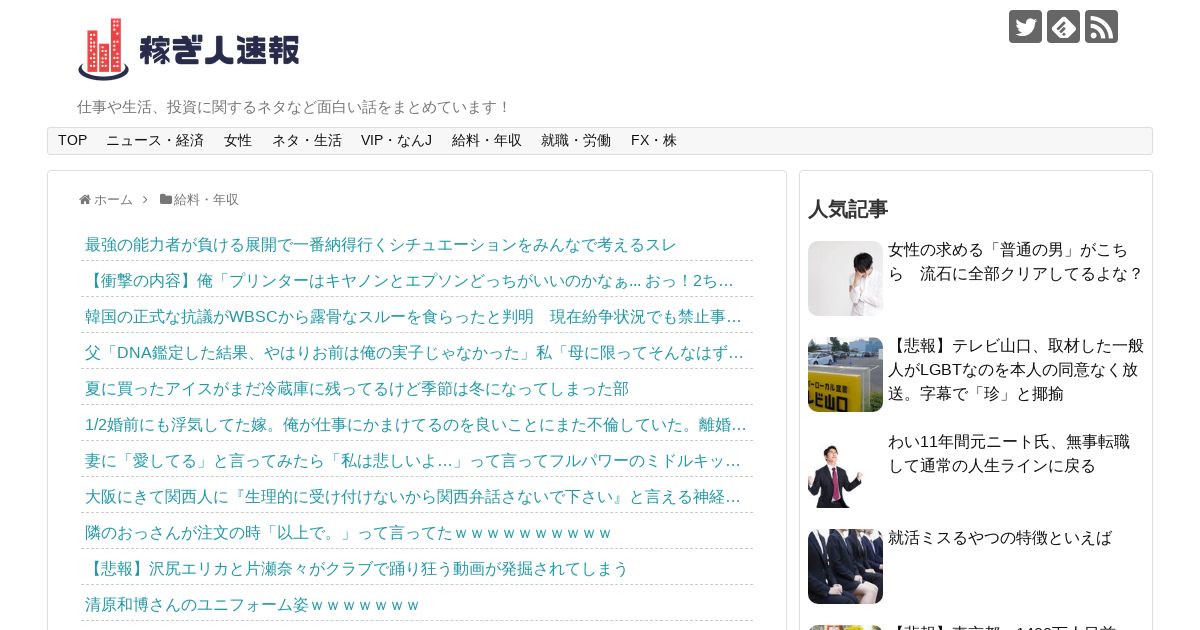
Task: Open the ネタ・生活 menu item
Action: coord(307,141)
